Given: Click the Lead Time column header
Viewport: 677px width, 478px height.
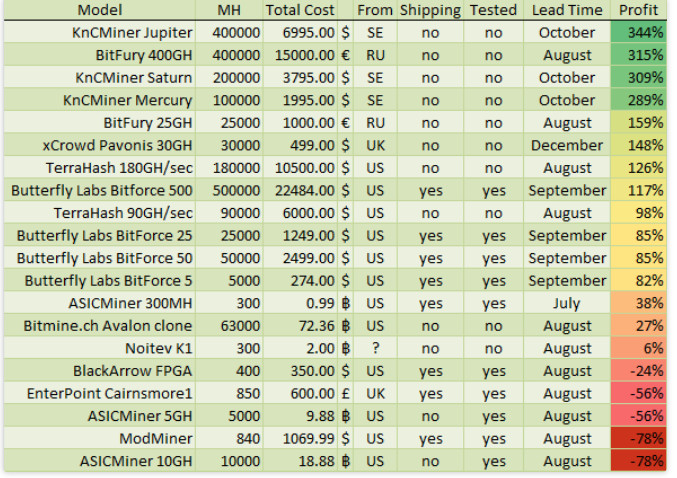Looking at the screenshot, I should (567, 10).
